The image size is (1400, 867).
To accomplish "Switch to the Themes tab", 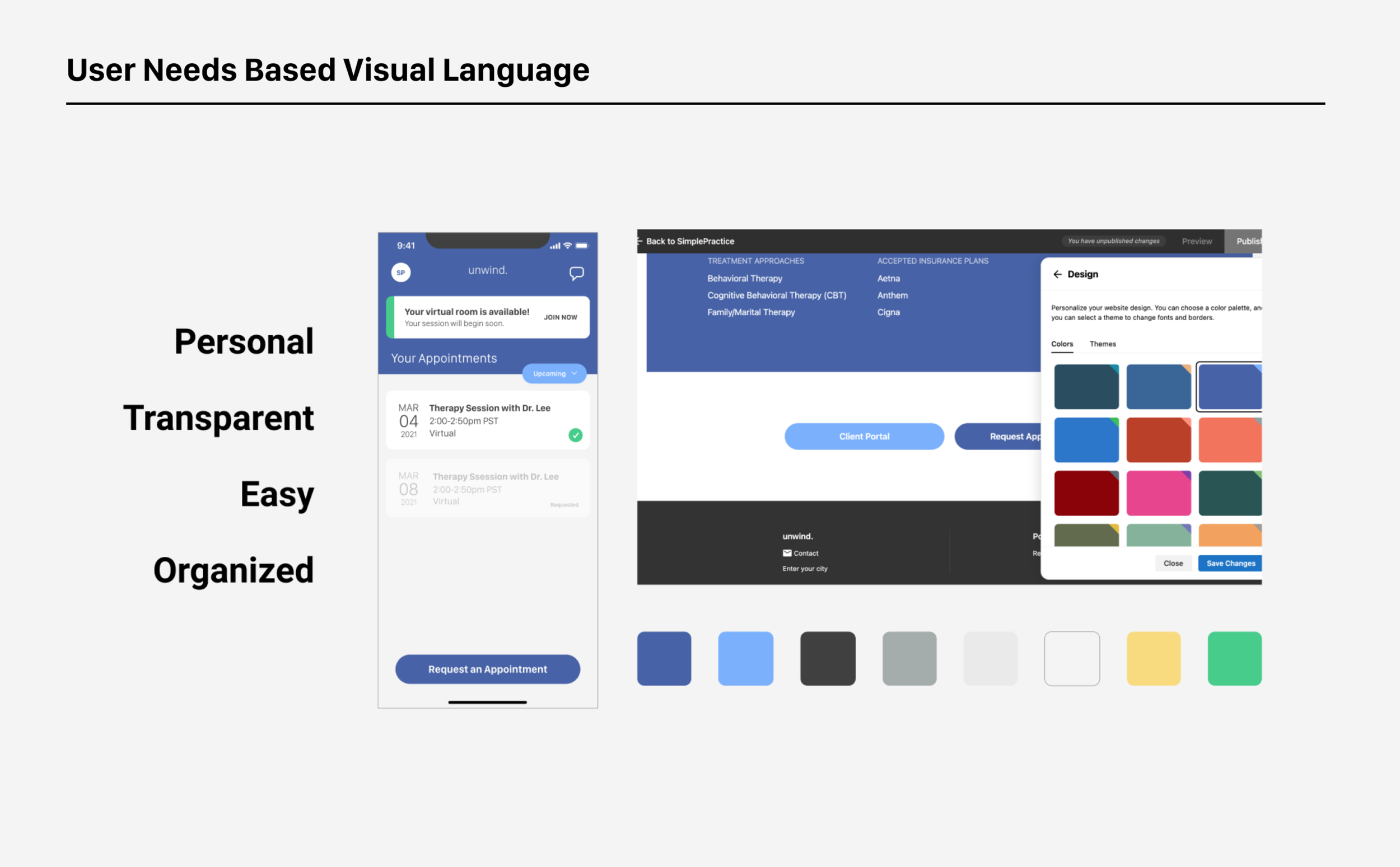I will point(1102,344).
